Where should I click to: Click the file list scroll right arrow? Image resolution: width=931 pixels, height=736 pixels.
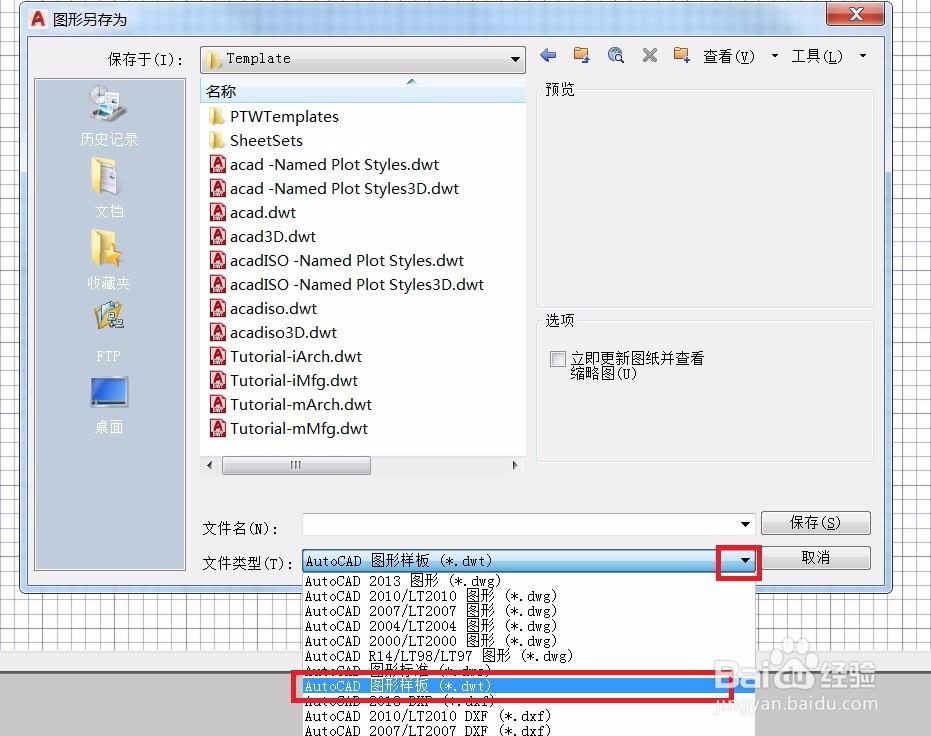coord(515,465)
